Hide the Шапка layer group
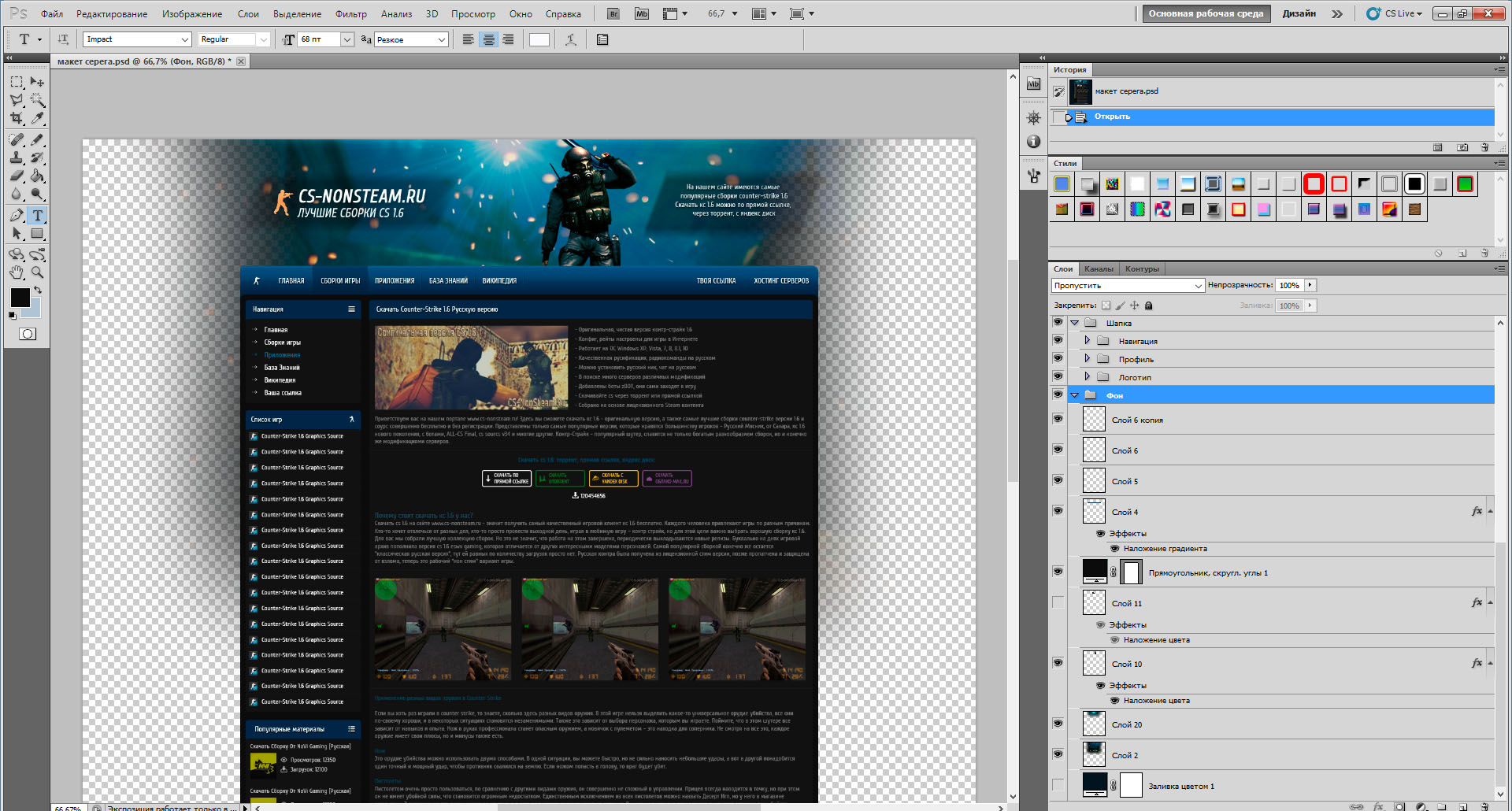 coord(1058,322)
